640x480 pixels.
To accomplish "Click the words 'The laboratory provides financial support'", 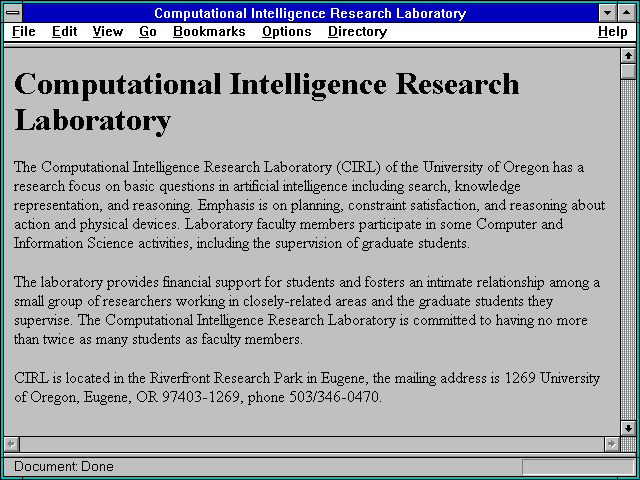I will click(x=137, y=283).
